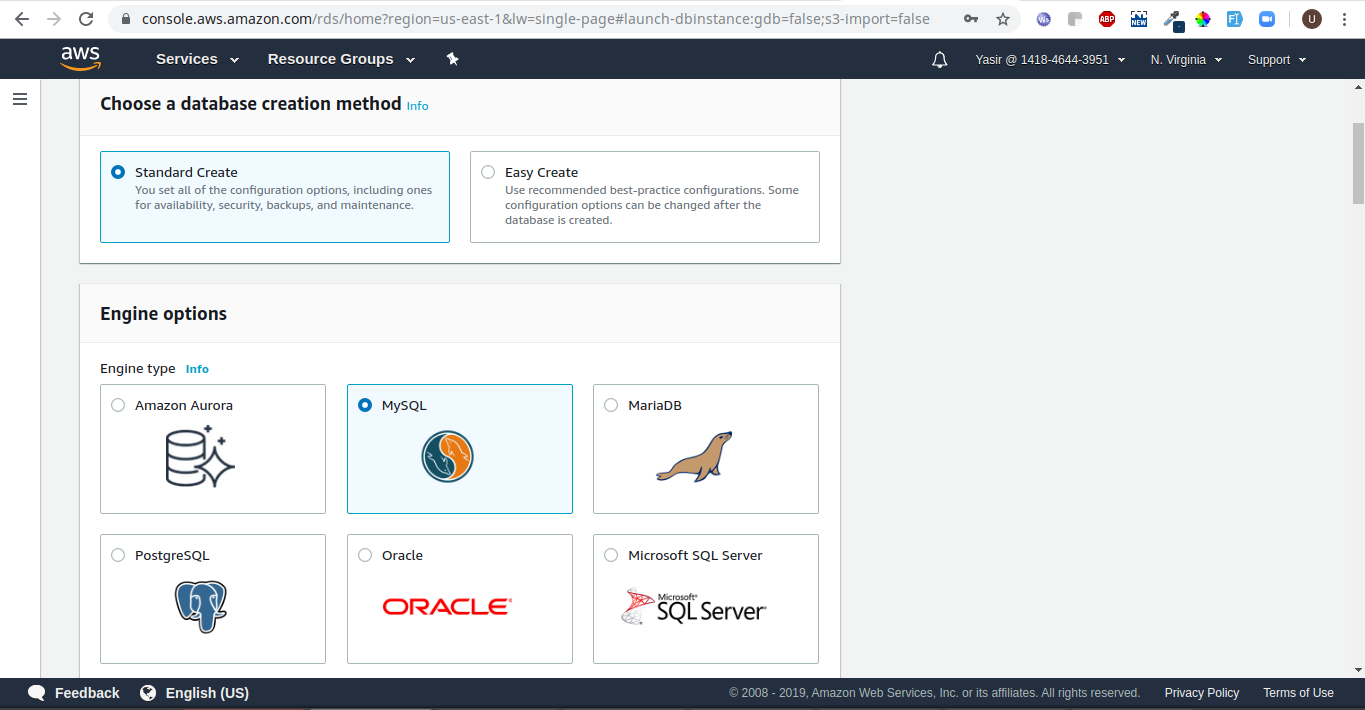1365x710 pixels.
Task: Choose Amazon Aurora engine radio
Action: [x=118, y=405]
